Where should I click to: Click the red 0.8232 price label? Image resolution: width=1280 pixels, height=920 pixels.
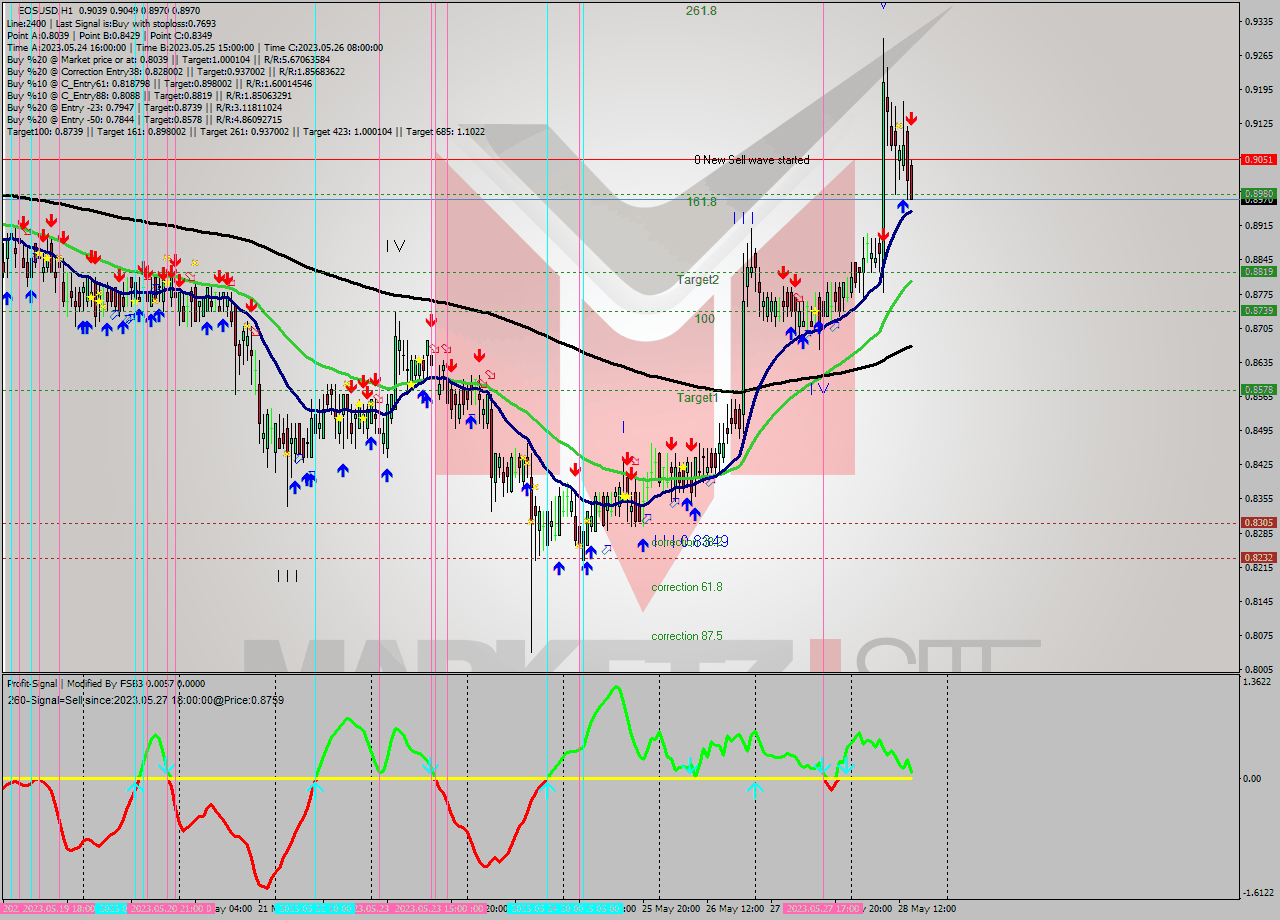1257,558
